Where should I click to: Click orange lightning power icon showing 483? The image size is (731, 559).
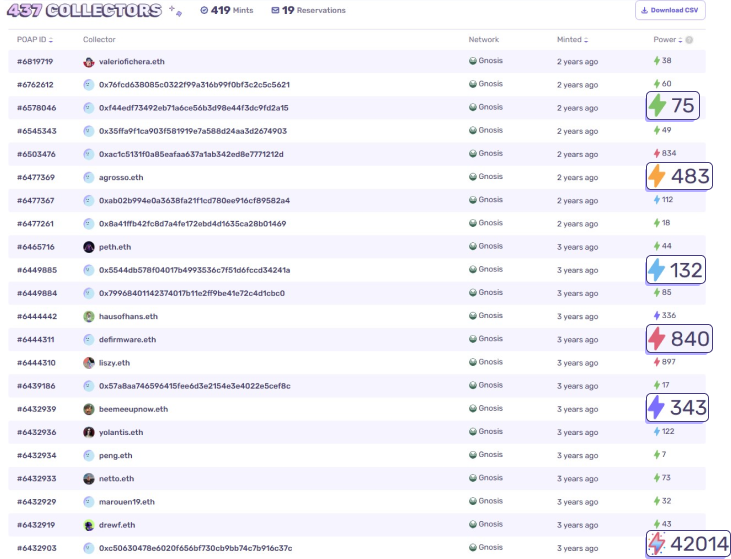click(x=657, y=177)
